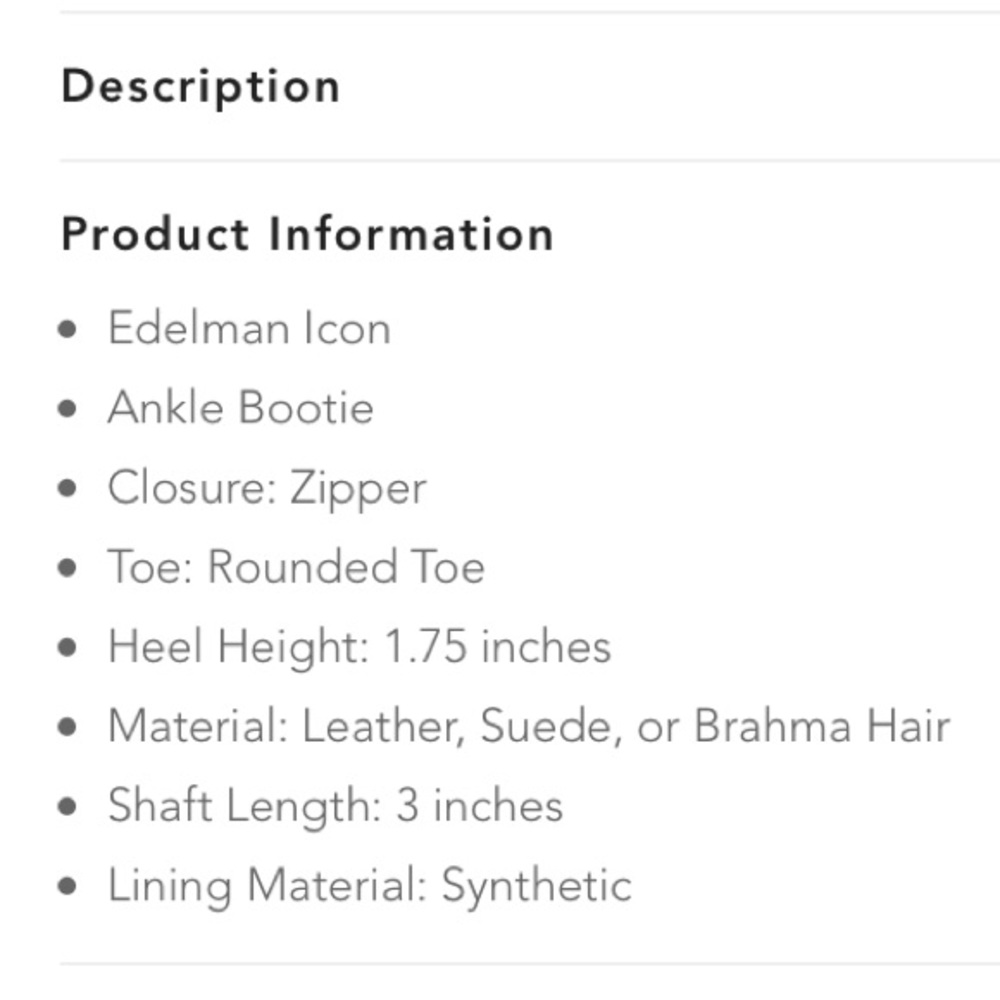Click the Ankle Bootie text
This screenshot has width=1000, height=1000.
pos(241,408)
